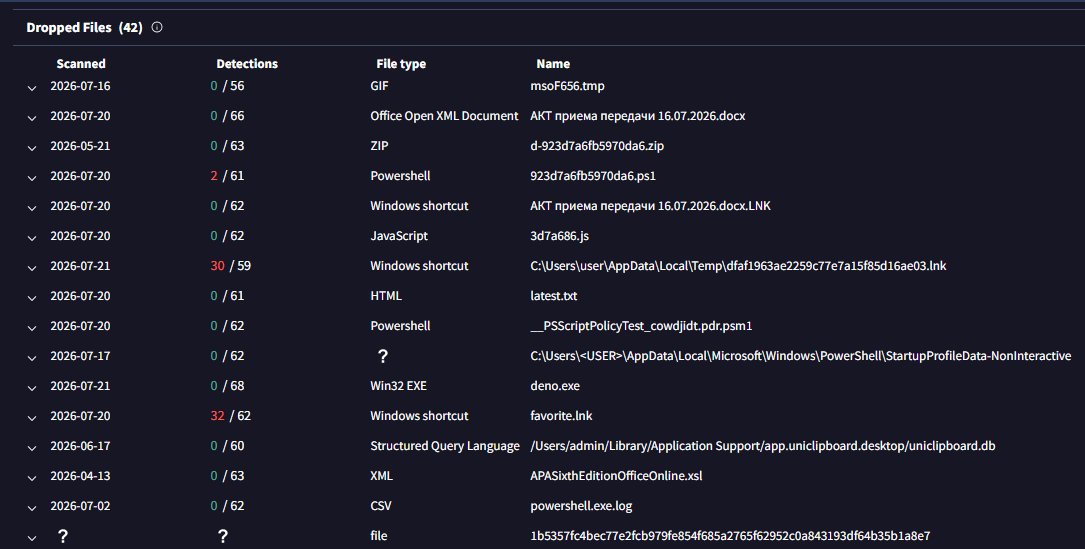Image resolution: width=1085 pixels, height=549 pixels.
Task: Click the scanned date 2026-07-16
Action: 80,86
